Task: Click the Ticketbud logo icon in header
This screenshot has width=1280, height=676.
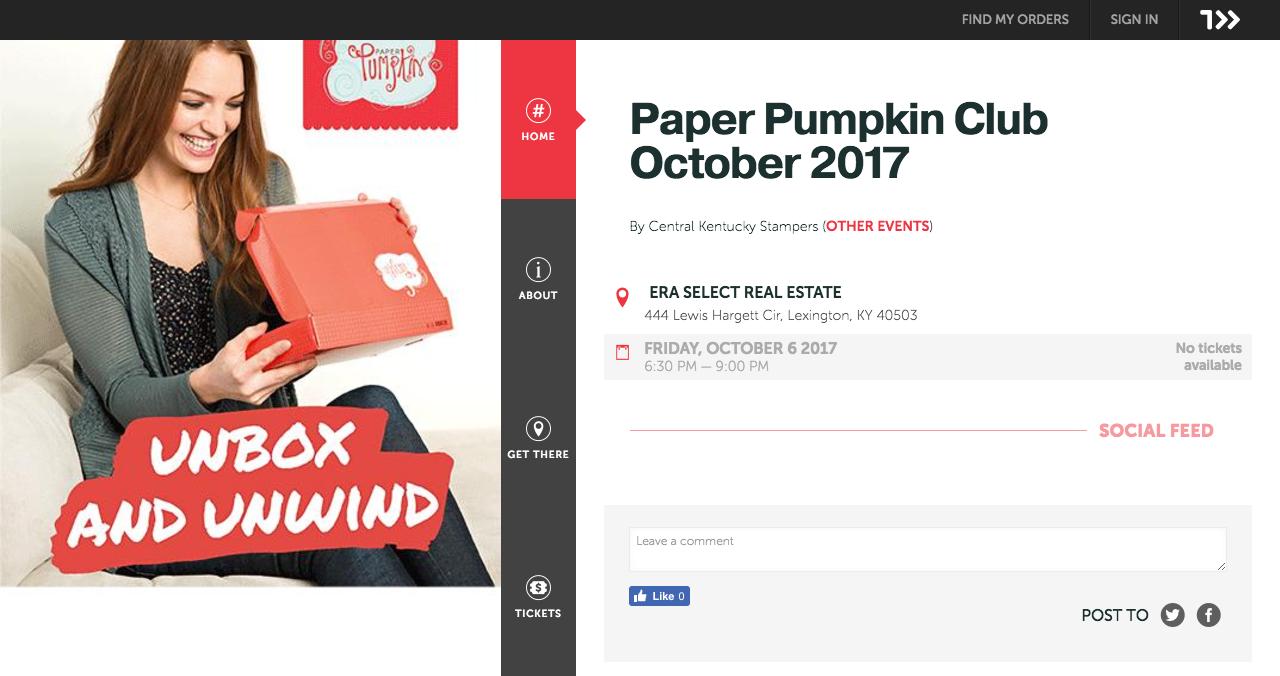Action: click(x=1220, y=19)
